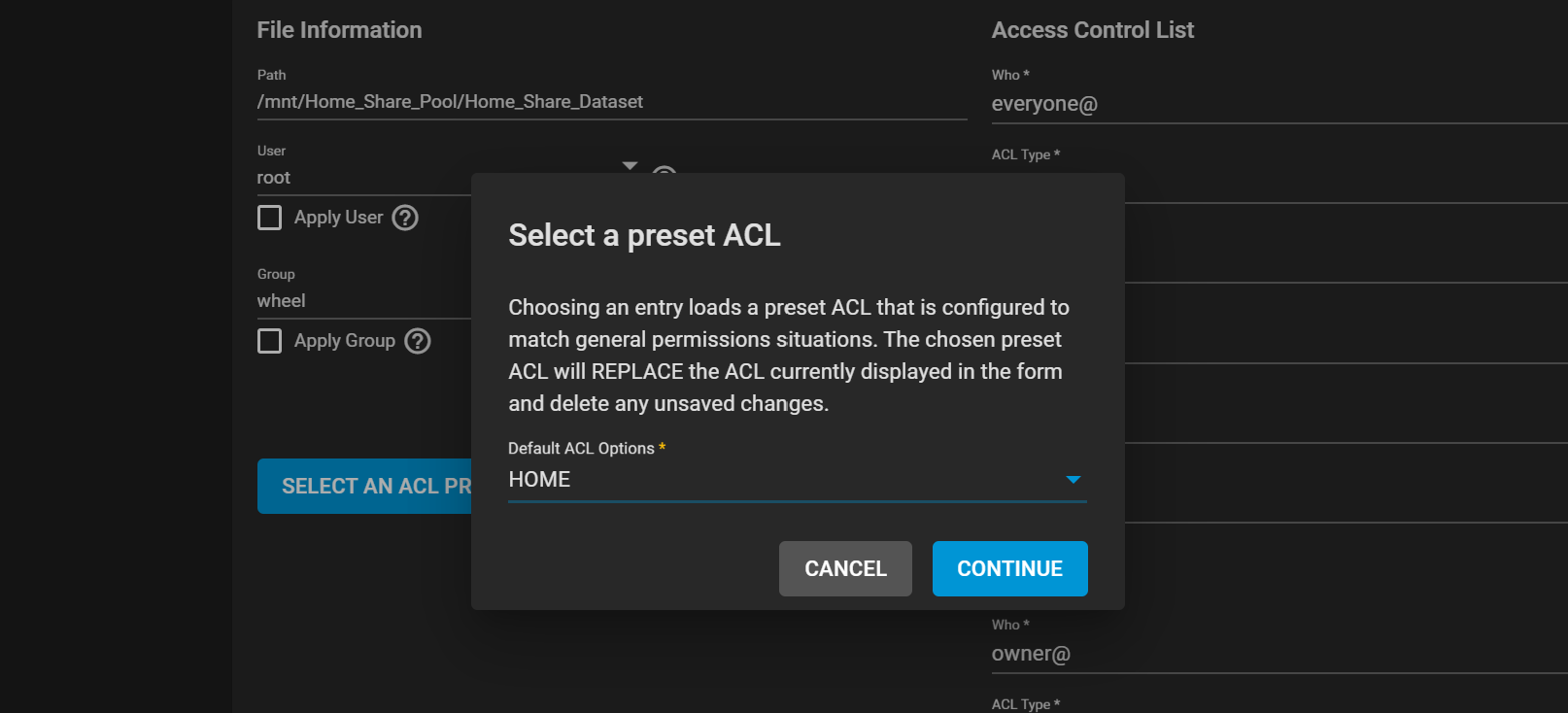Viewport: 1568px width, 713px height.
Task: Click the help icon beside Apply Group
Action: pos(418,341)
